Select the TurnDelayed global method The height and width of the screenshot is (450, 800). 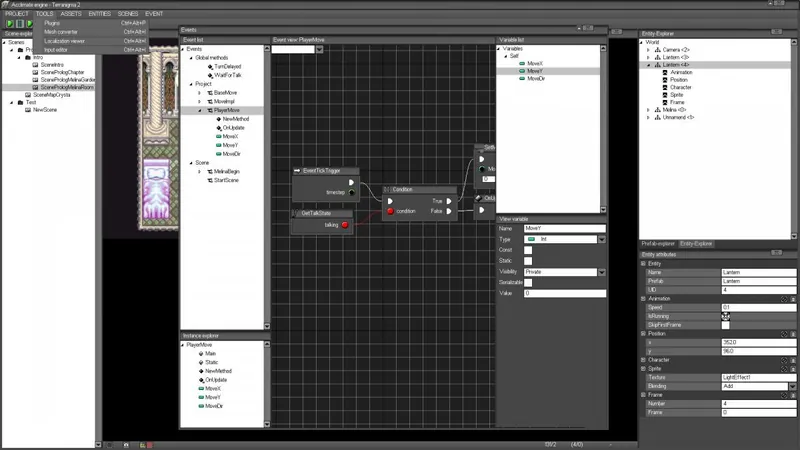click(x=228, y=66)
